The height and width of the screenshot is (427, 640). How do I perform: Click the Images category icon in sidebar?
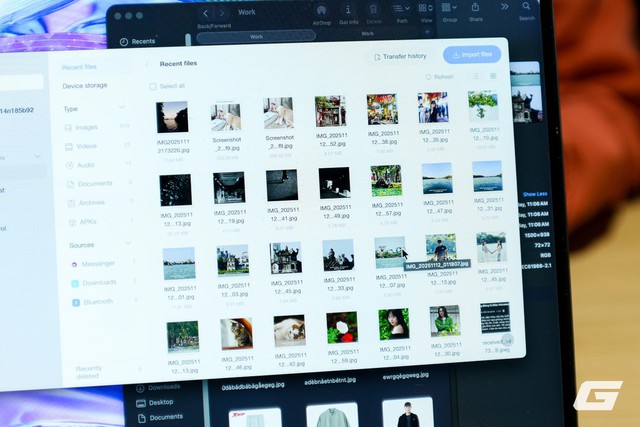pyautogui.click(x=68, y=127)
